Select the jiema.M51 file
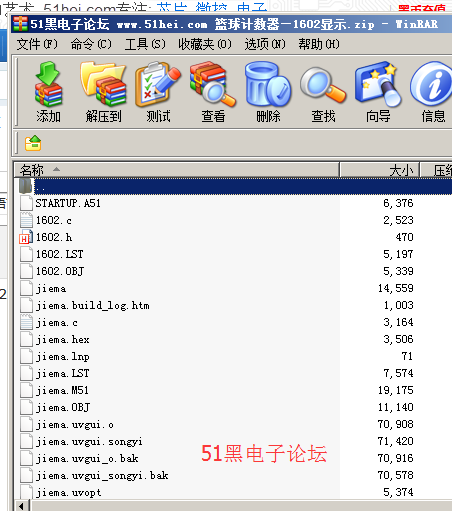Screen dimensions: 452x511 tap(62, 391)
